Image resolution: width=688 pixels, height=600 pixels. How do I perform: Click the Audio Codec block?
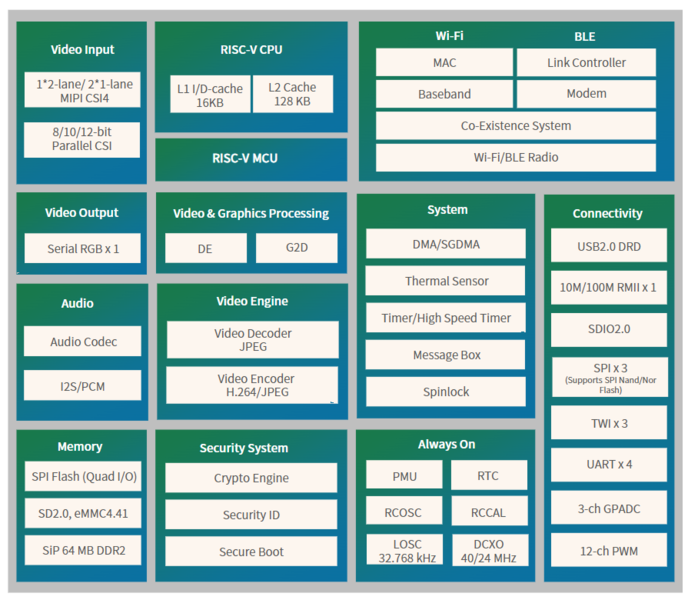82,342
